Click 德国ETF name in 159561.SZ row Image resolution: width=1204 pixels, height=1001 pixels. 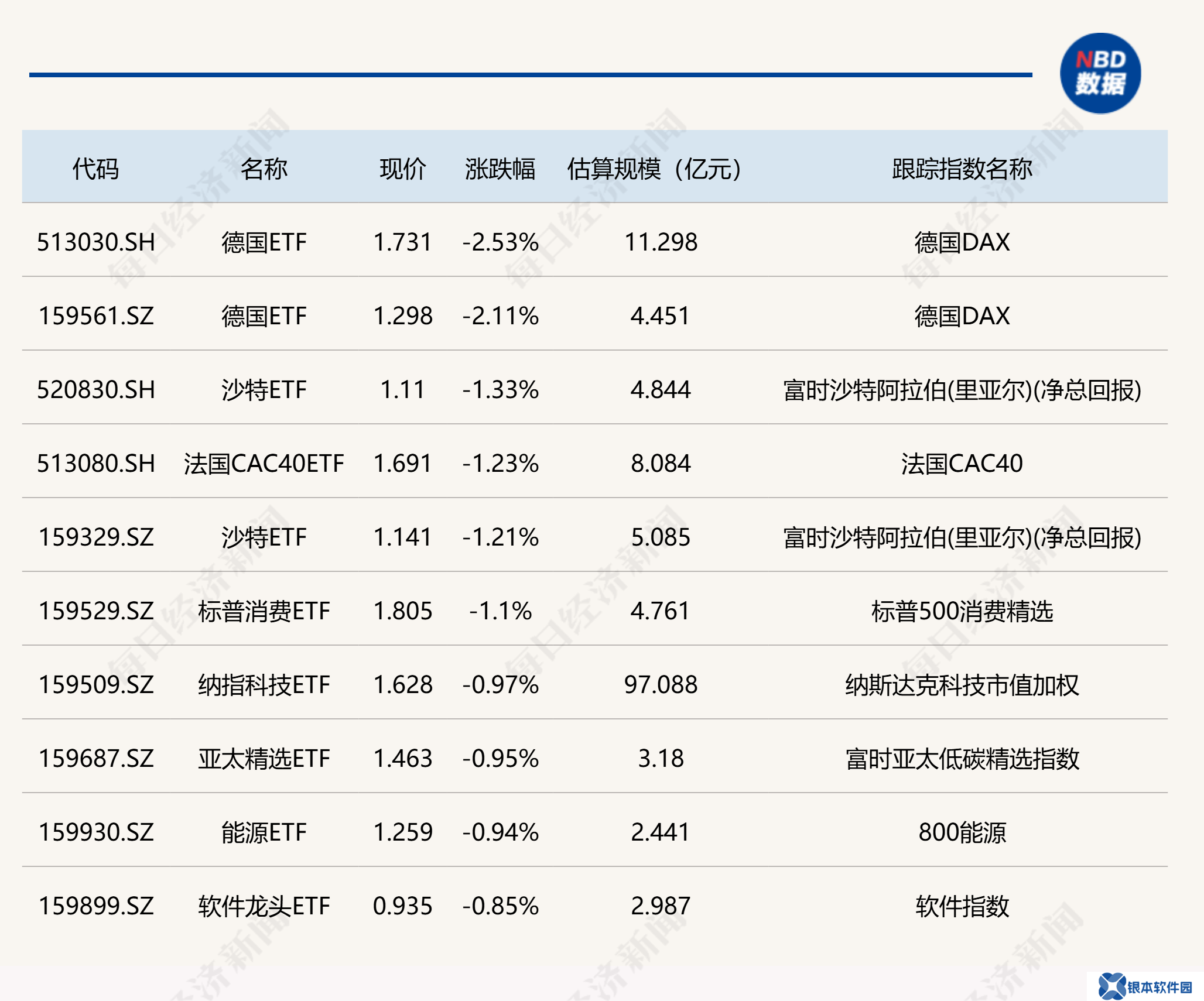click(264, 316)
